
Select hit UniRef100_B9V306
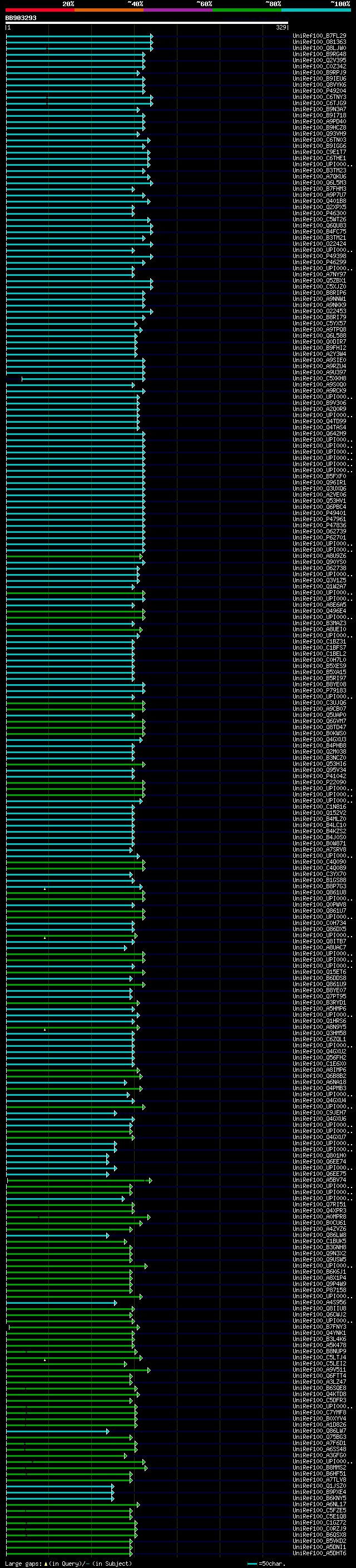[x=319, y=403]
